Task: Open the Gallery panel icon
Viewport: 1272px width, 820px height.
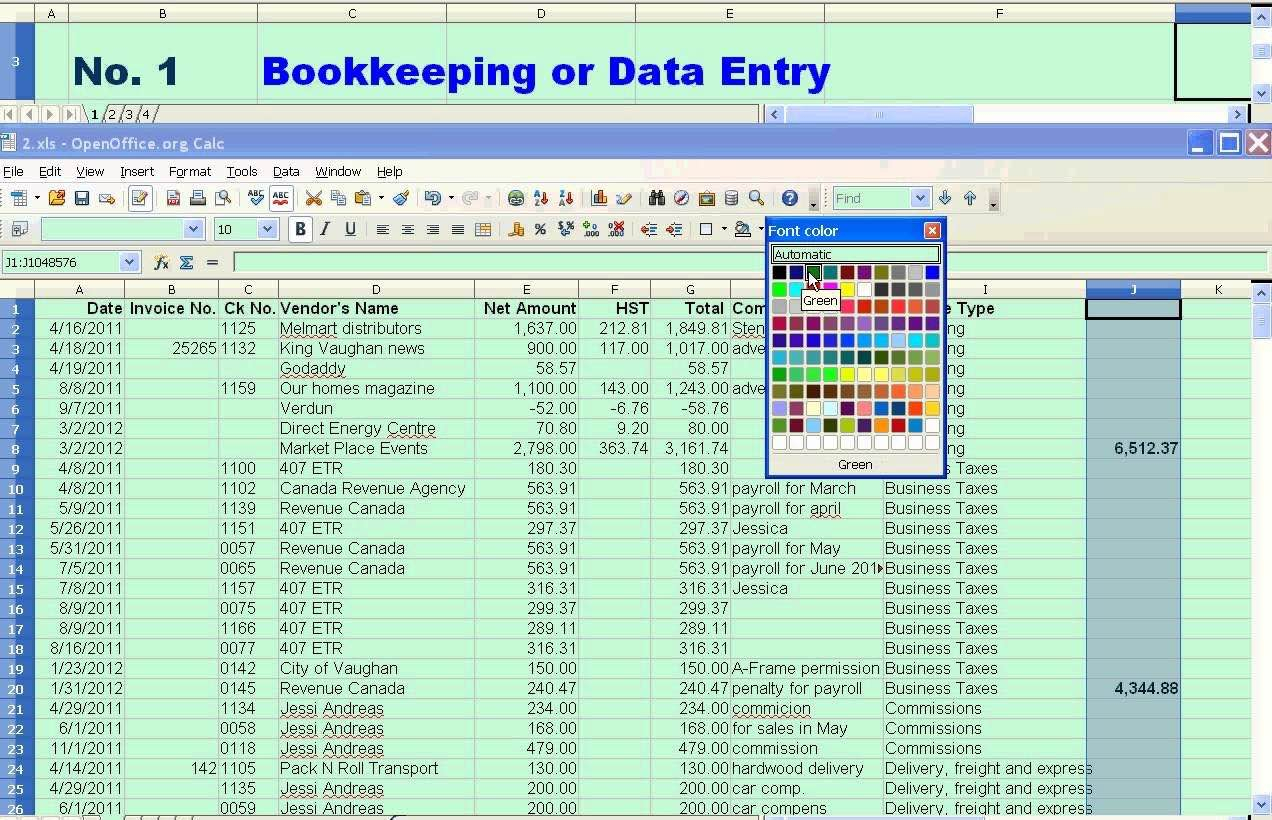Action: pos(707,198)
